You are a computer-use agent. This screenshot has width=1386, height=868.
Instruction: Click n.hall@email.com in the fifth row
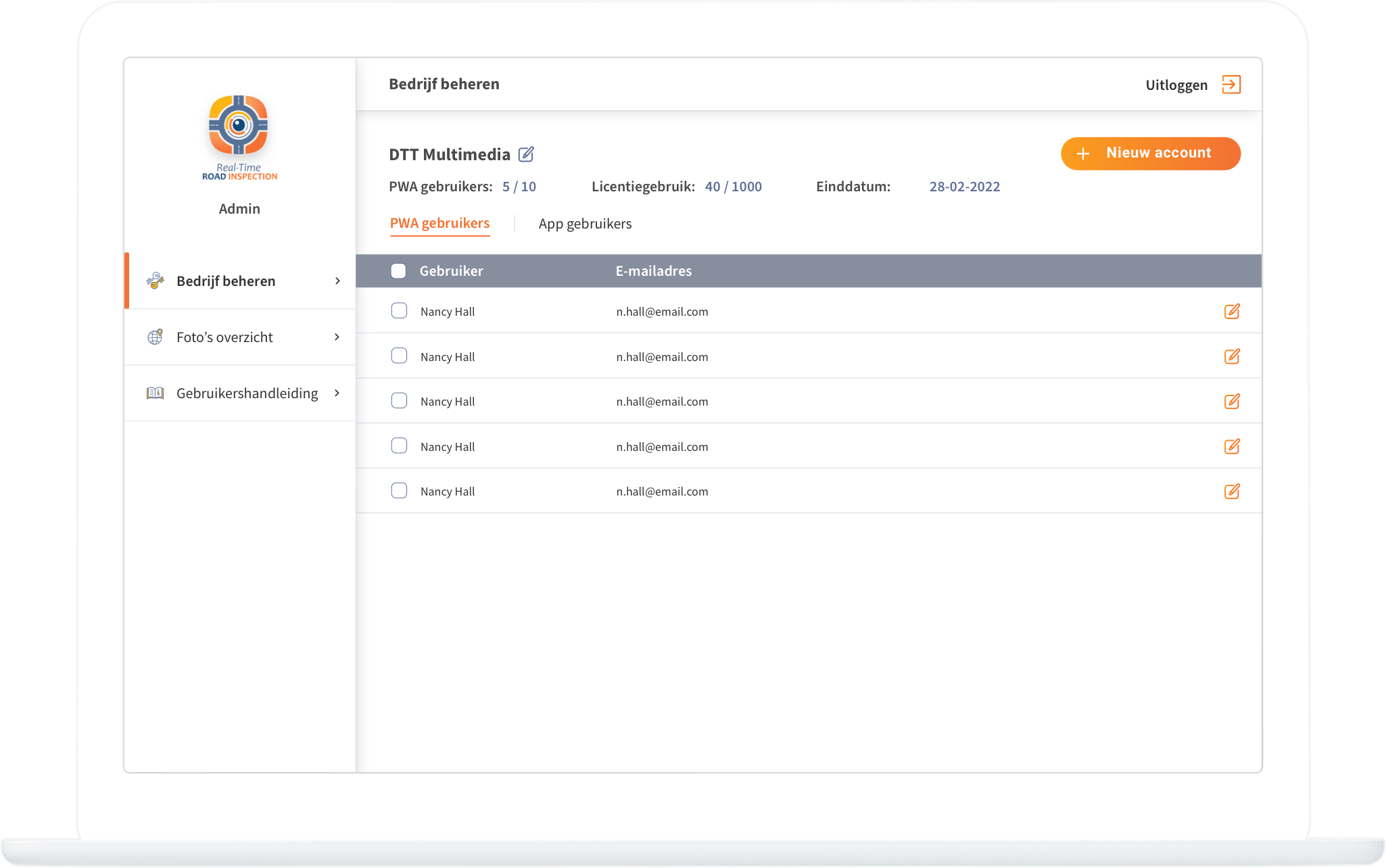pyautogui.click(x=662, y=491)
